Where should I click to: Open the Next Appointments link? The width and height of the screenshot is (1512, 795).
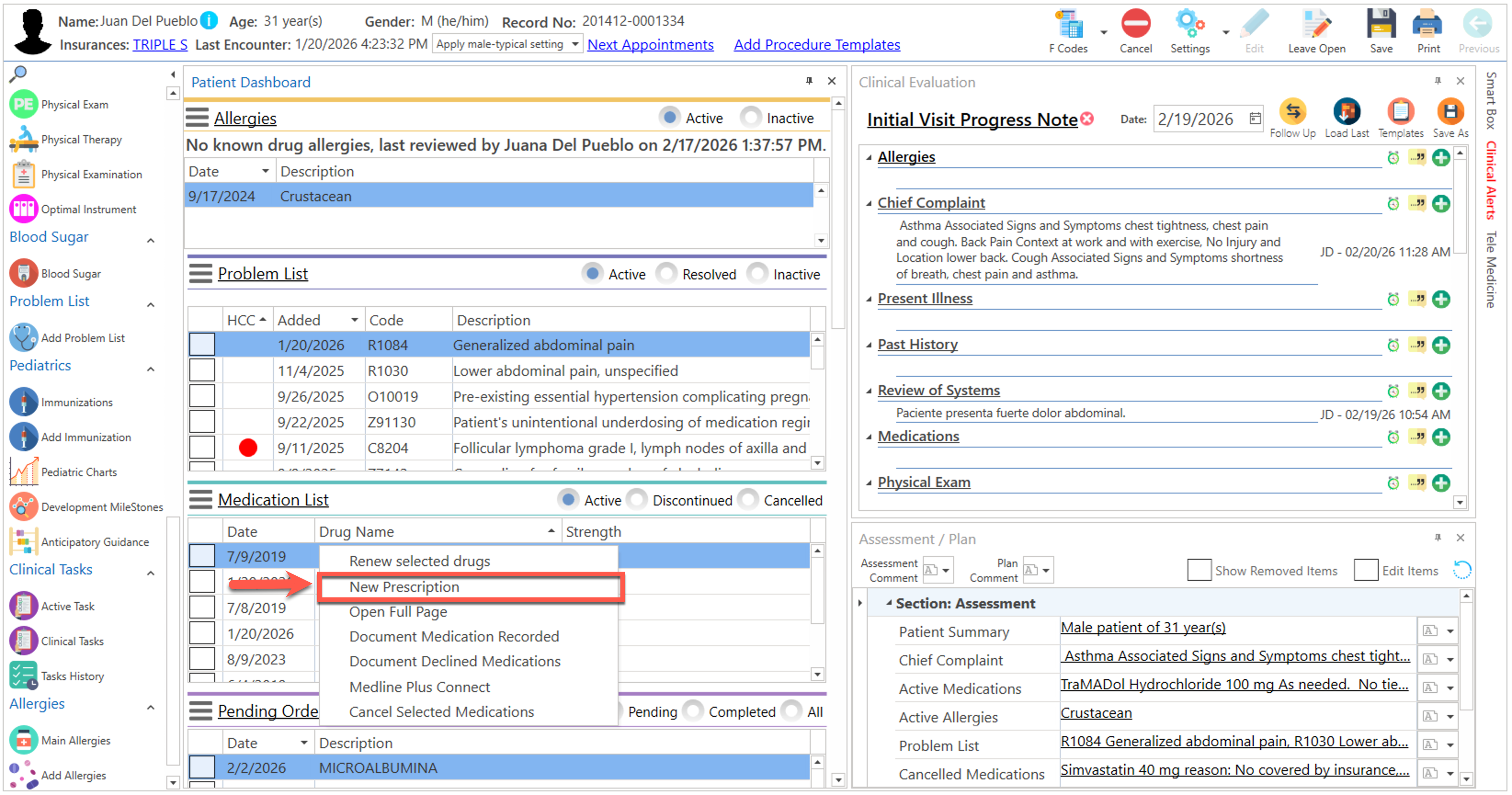click(x=650, y=45)
